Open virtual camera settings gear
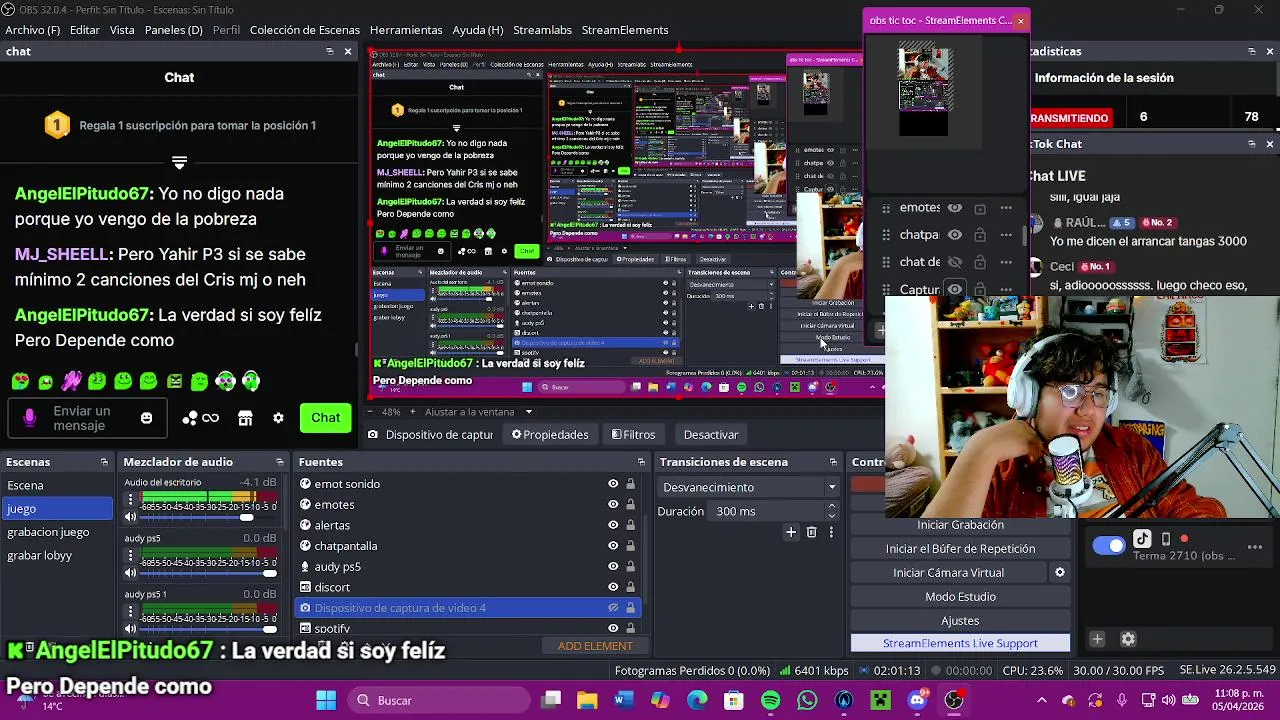This screenshot has height=720, width=1280. [x=1060, y=573]
